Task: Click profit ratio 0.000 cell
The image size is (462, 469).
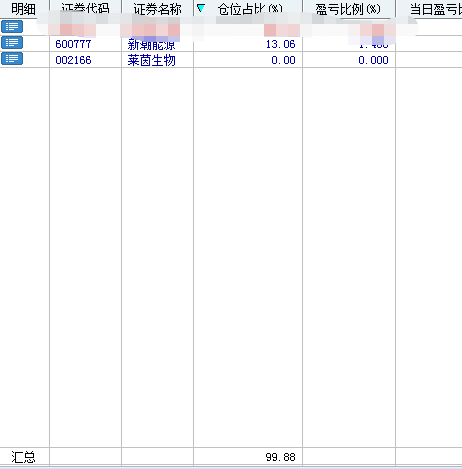Action: click(x=373, y=60)
